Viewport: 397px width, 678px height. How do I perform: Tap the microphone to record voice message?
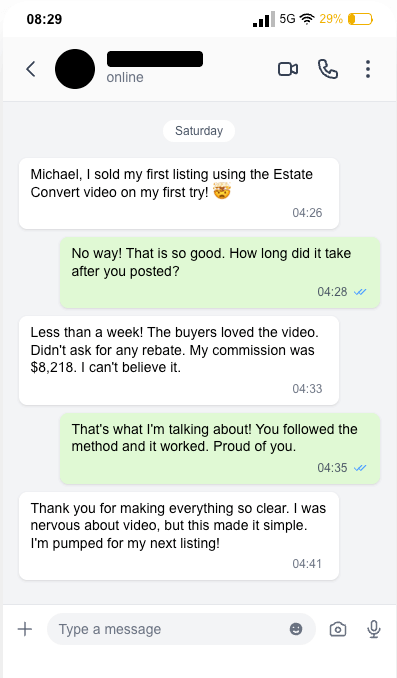point(374,629)
